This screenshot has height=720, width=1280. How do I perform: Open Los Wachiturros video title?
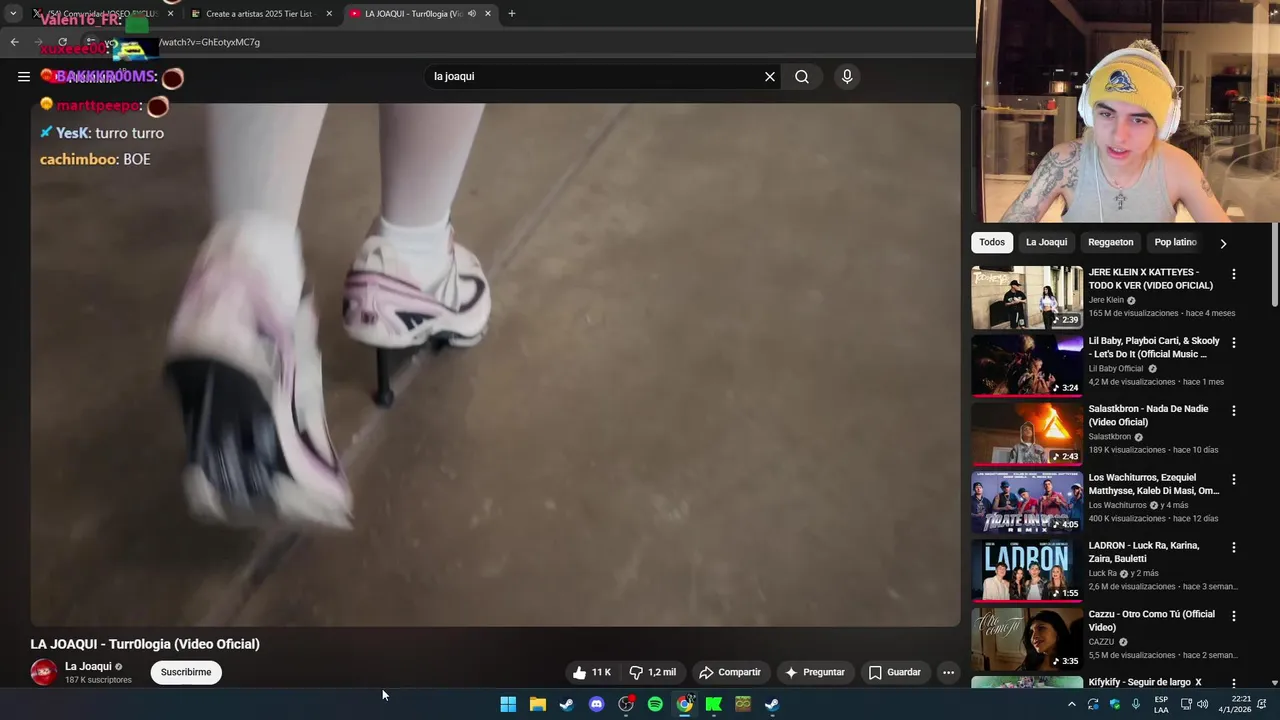1153,484
